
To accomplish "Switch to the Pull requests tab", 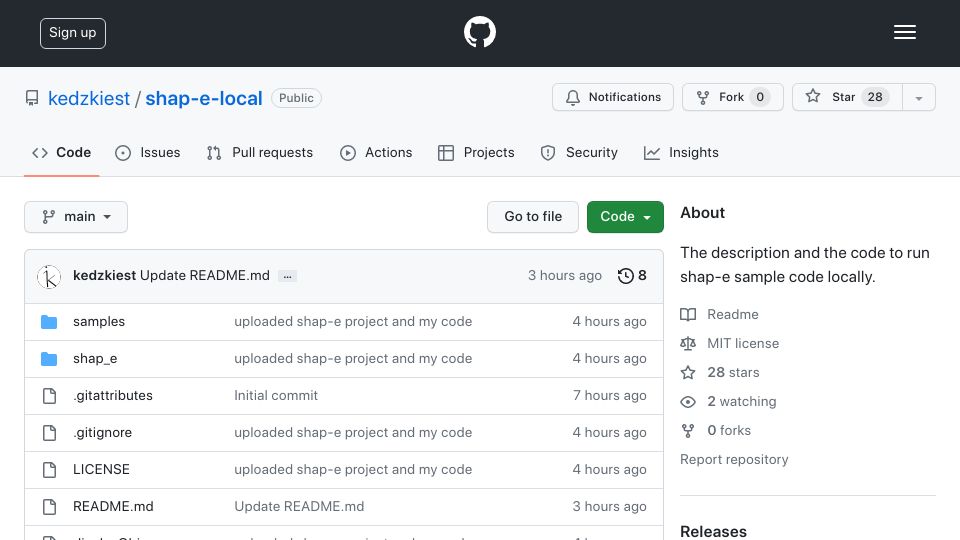I will click(x=260, y=152).
